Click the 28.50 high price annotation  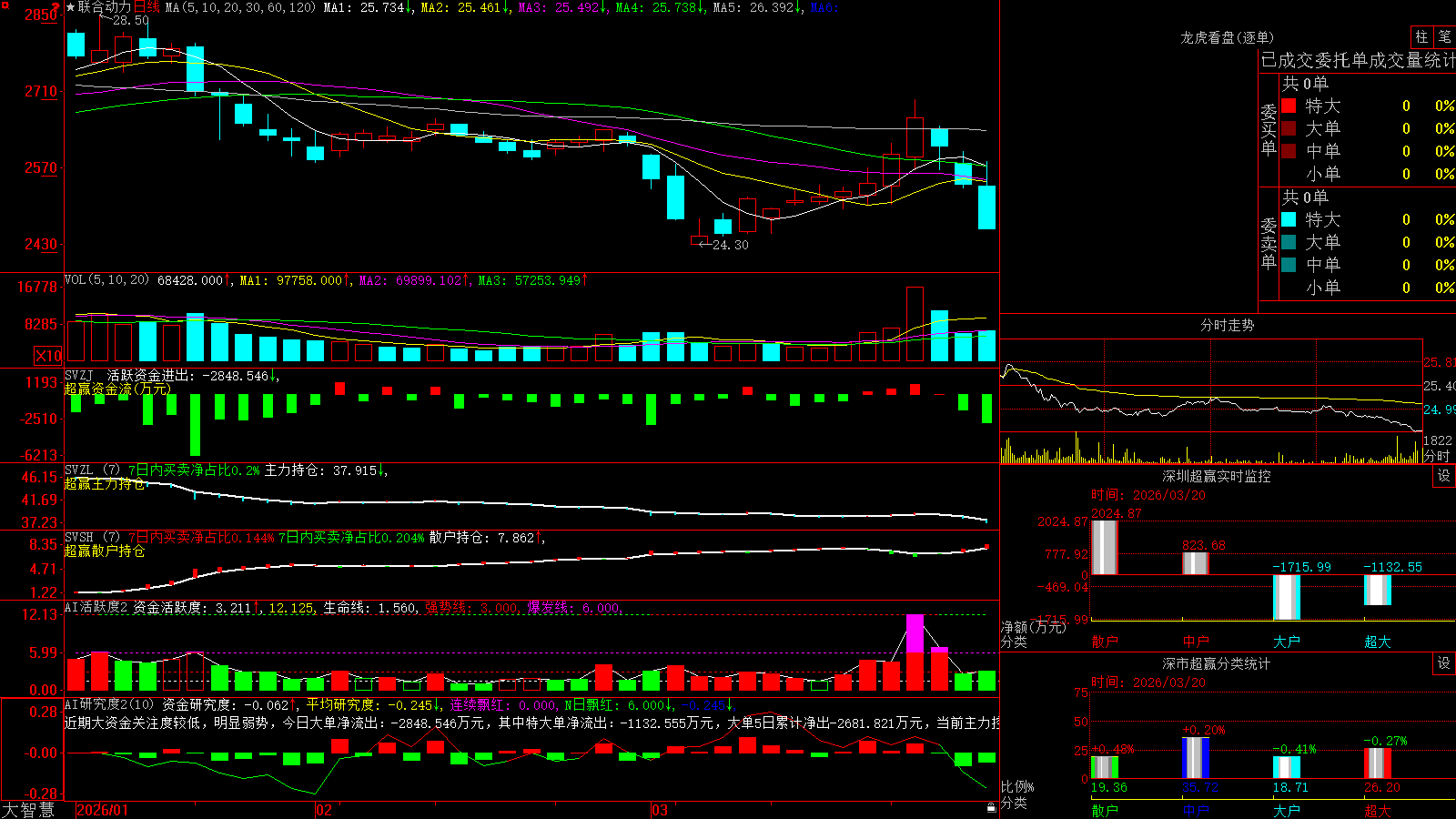(131, 20)
